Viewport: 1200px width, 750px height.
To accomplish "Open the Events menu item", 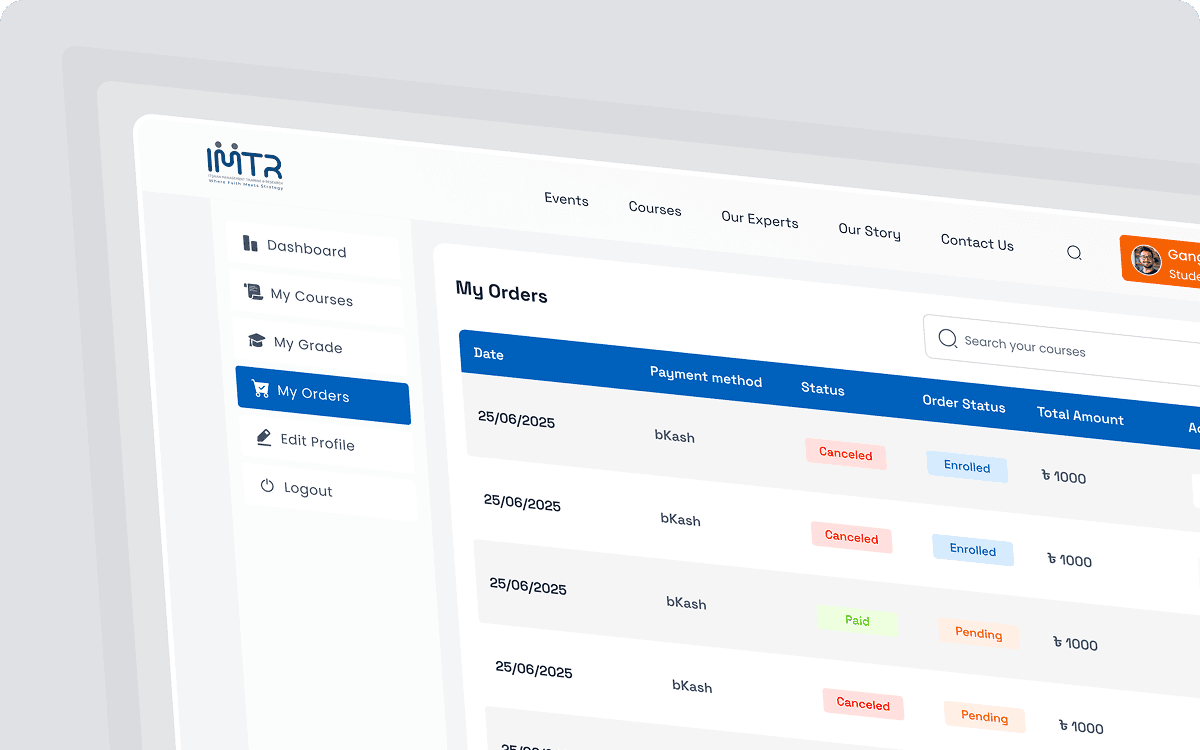I will pos(566,199).
